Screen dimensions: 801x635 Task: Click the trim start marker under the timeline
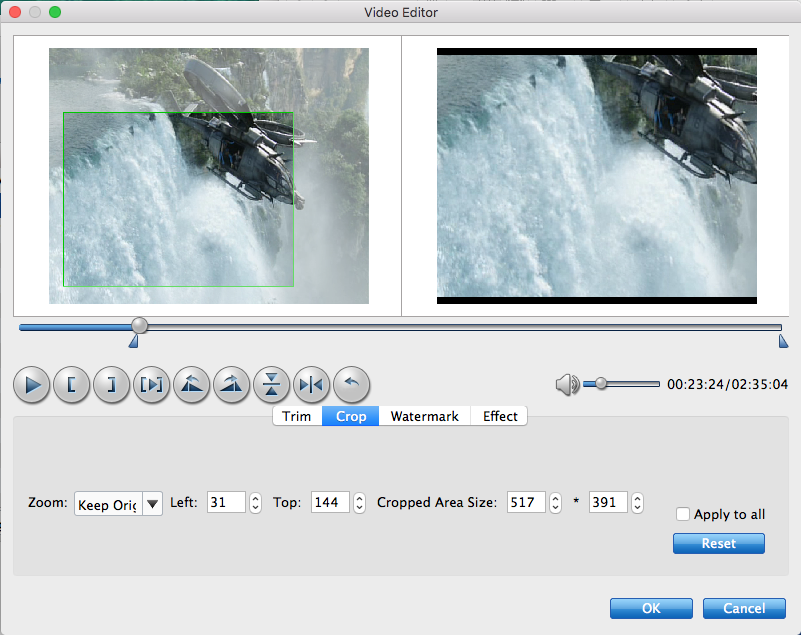(x=134, y=341)
